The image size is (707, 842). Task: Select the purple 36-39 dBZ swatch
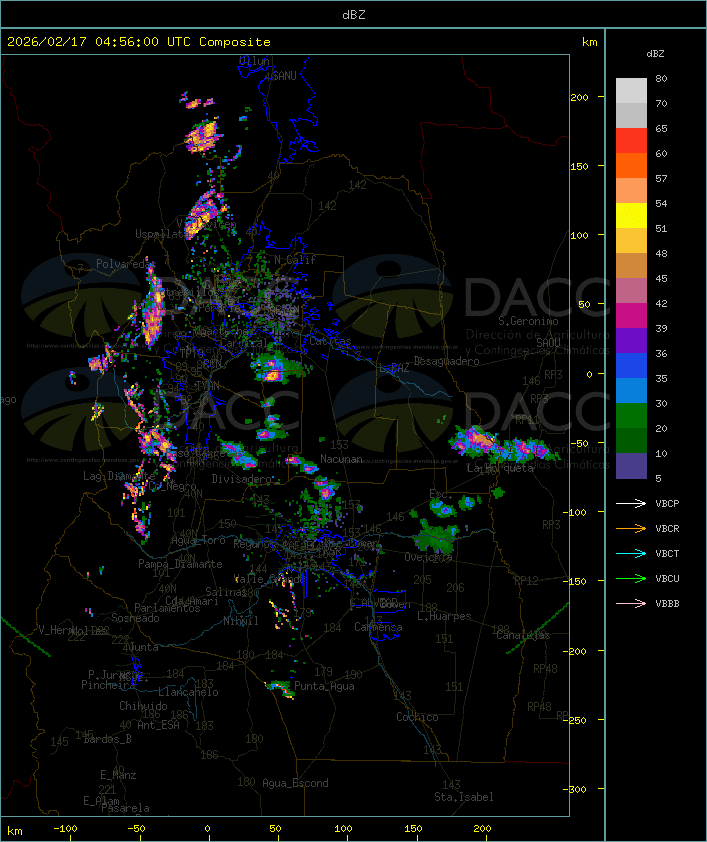pyautogui.click(x=631, y=340)
